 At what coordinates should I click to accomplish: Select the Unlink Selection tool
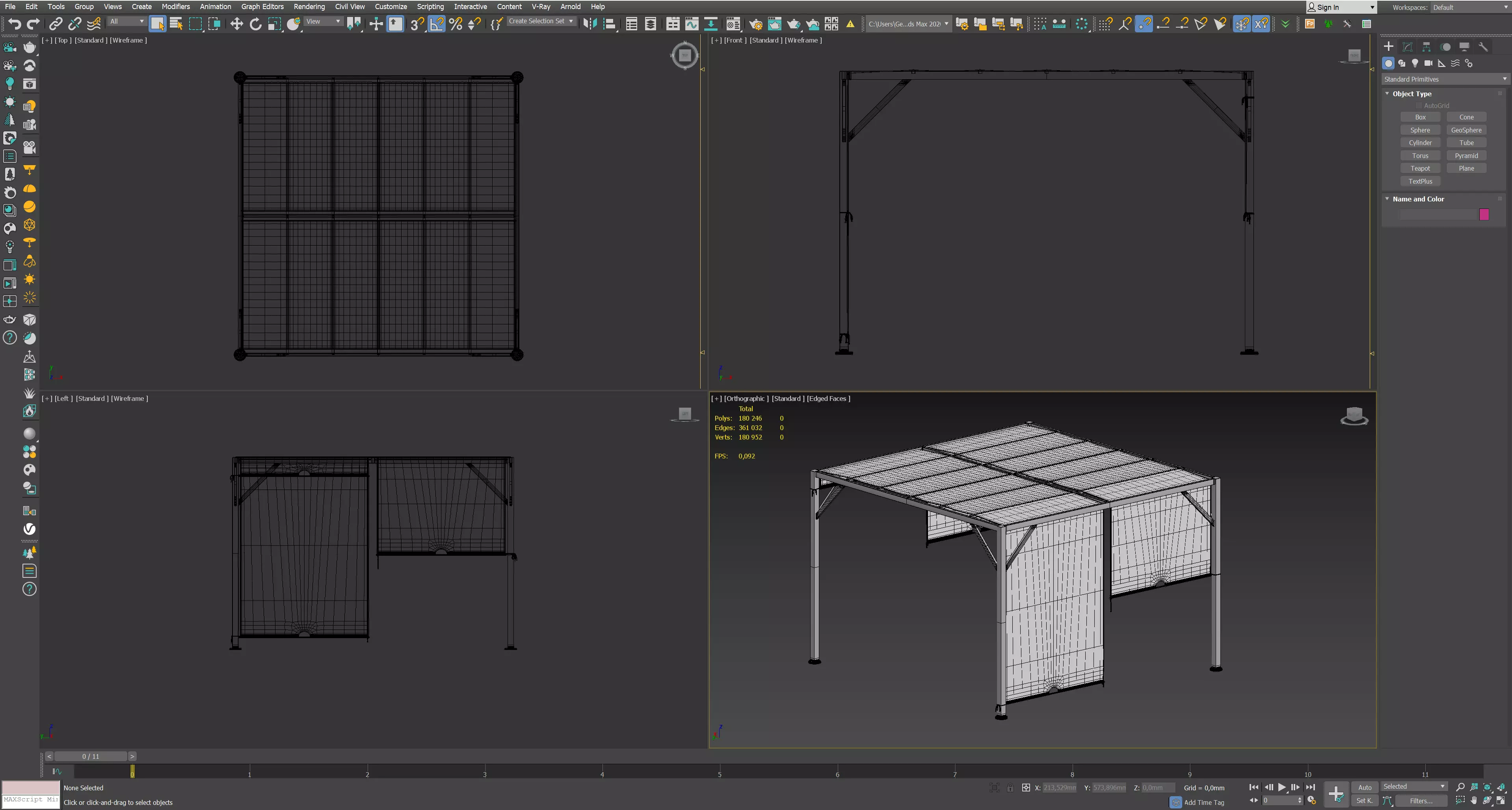74,24
